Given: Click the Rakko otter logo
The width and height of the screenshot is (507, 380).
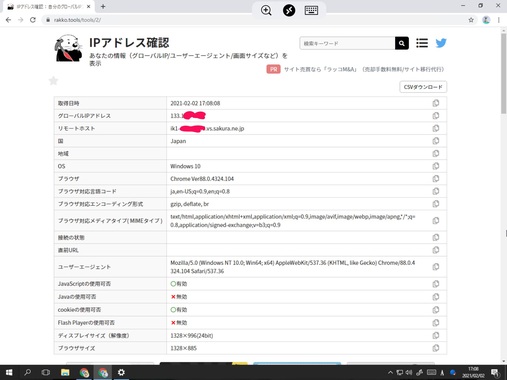Looking at the screenshot, I should tap(68, 48).
